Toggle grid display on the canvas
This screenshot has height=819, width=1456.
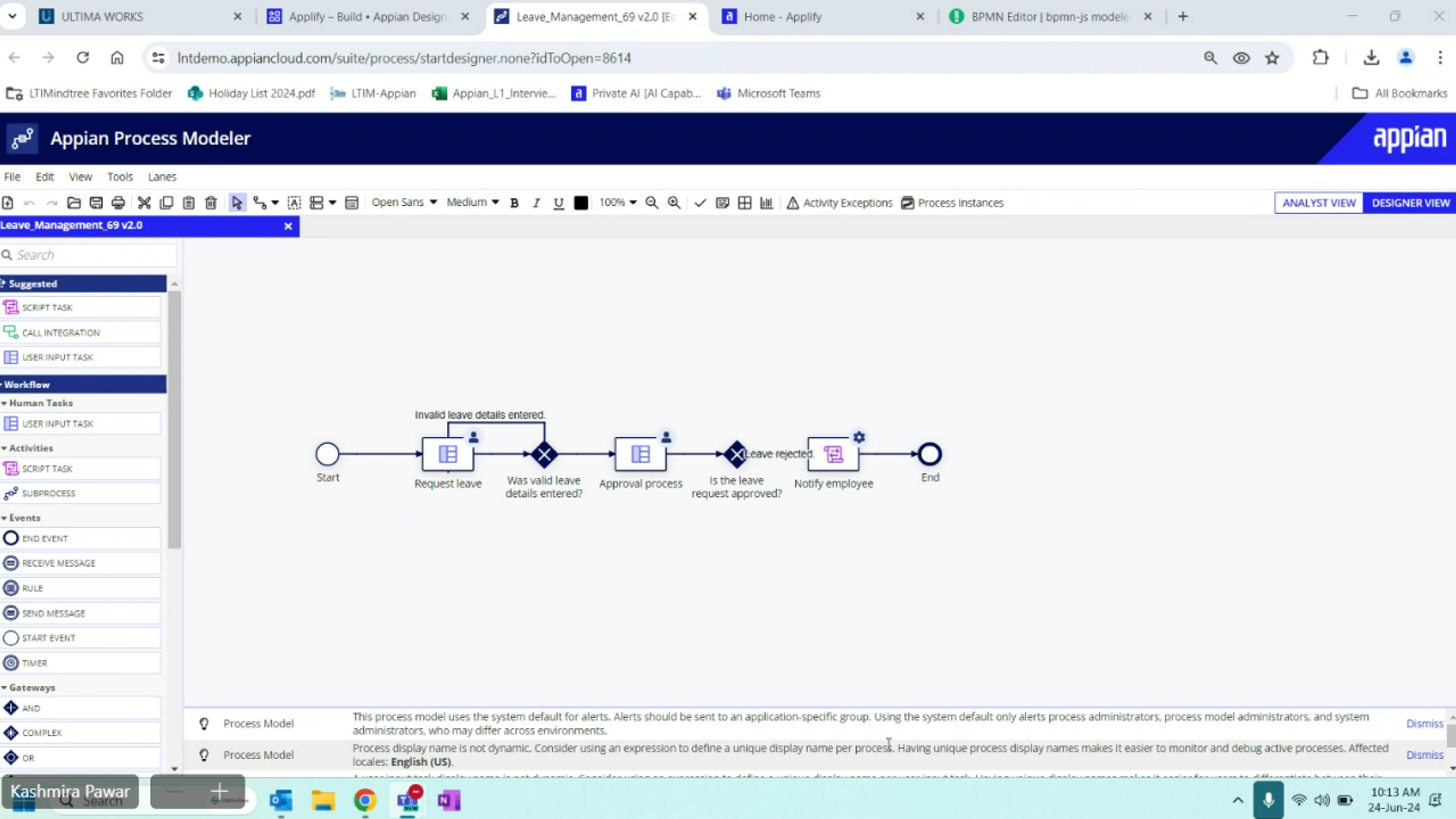tap(745, 203)
